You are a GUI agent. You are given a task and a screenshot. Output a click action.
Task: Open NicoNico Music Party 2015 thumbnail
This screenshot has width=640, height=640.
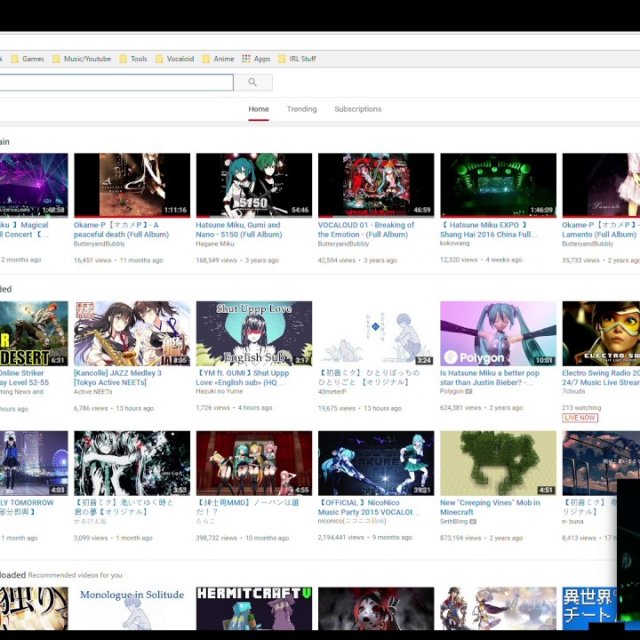(x=376, y=463)
